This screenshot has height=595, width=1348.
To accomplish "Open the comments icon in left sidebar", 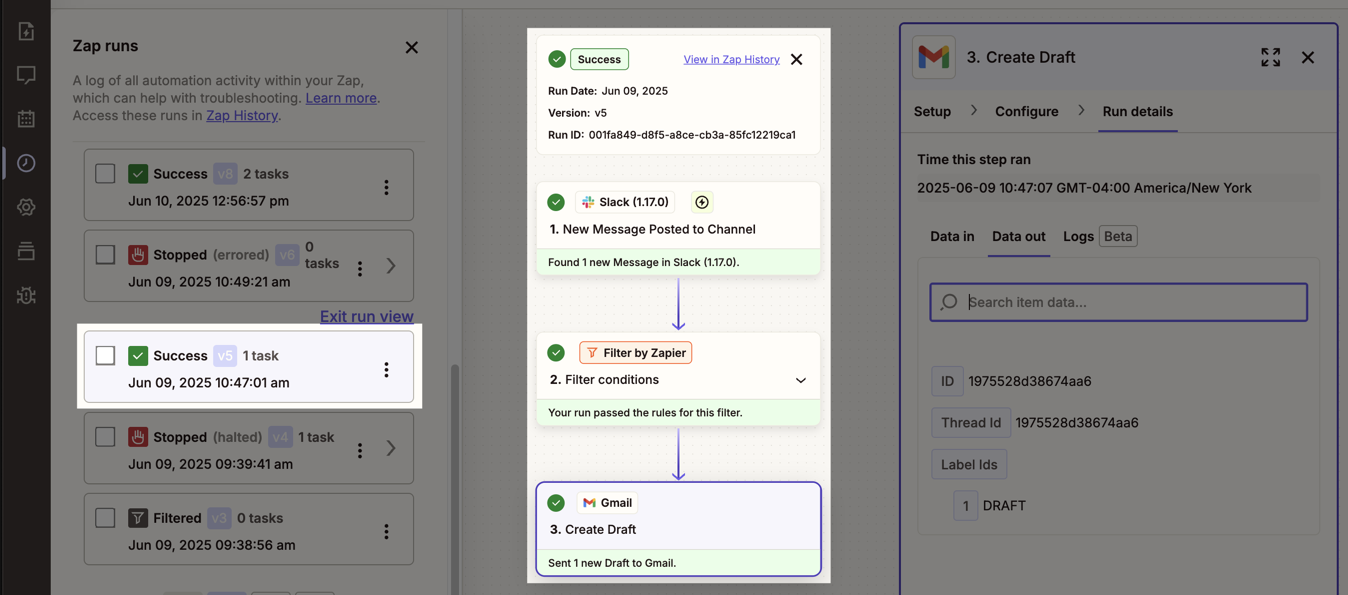I will point(26,75).
